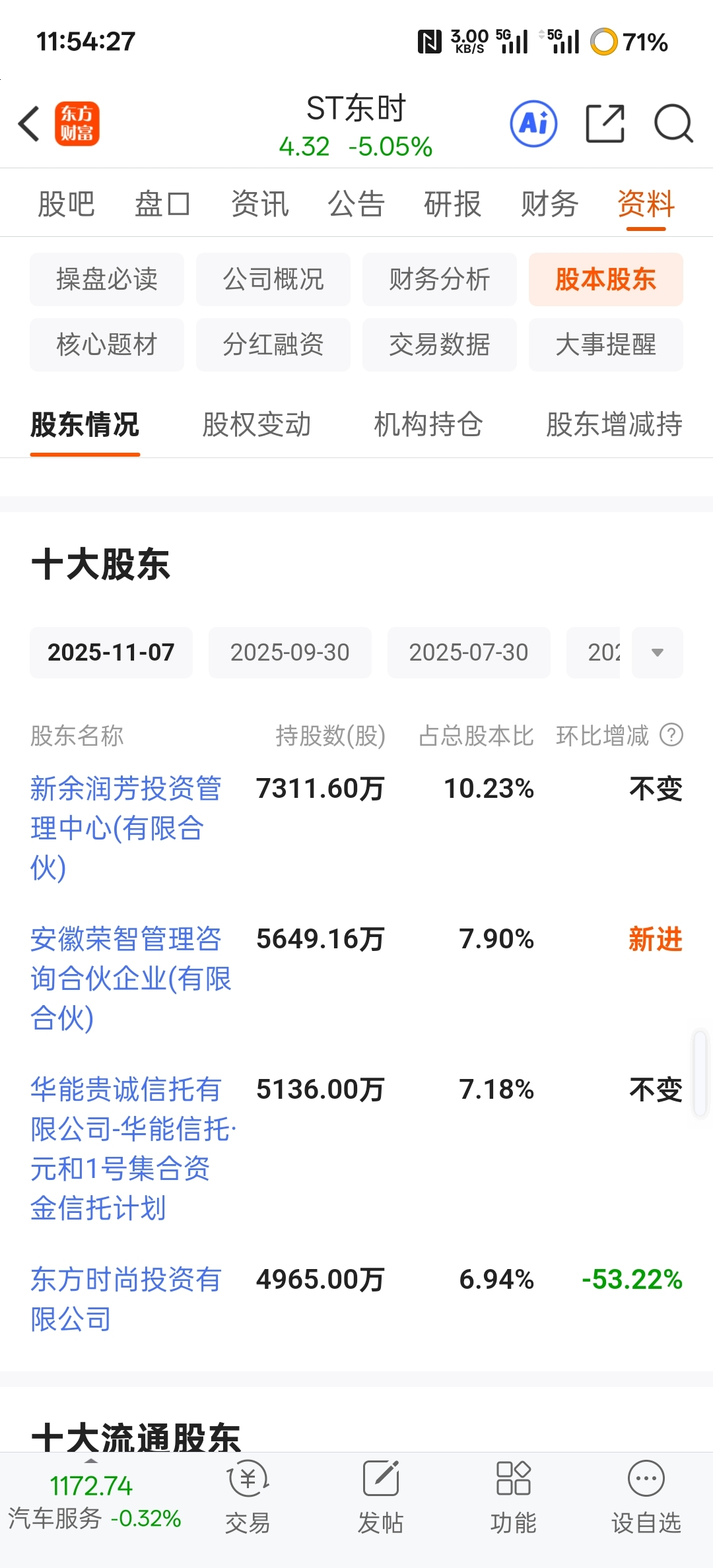This screenshot has height=1568, width=713.
Task: Tap the 6.94% share ratio
Action: 496,1280
